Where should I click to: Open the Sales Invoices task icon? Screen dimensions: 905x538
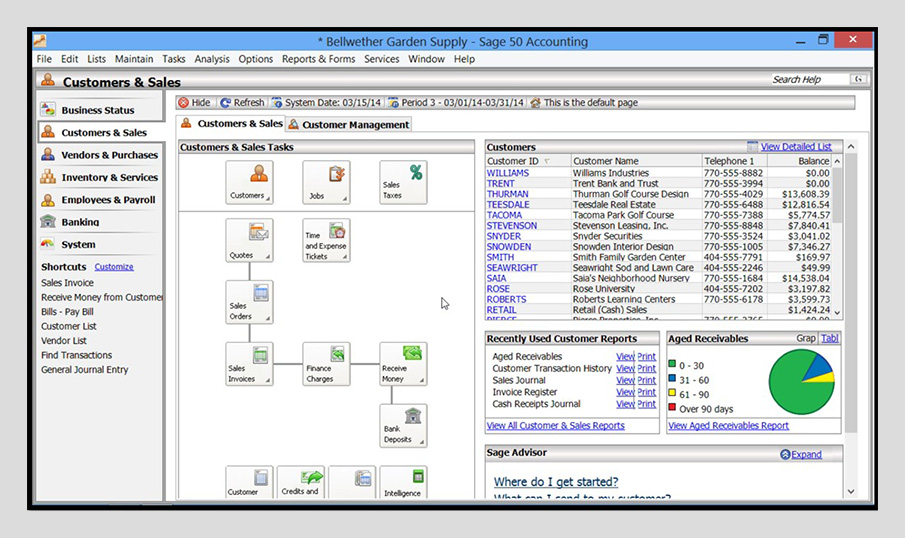pos(249,364)
